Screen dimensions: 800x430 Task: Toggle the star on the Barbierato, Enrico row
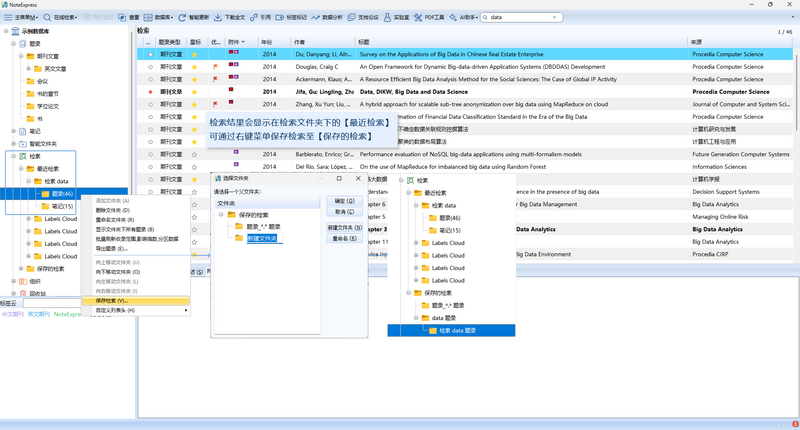point(194,154)
